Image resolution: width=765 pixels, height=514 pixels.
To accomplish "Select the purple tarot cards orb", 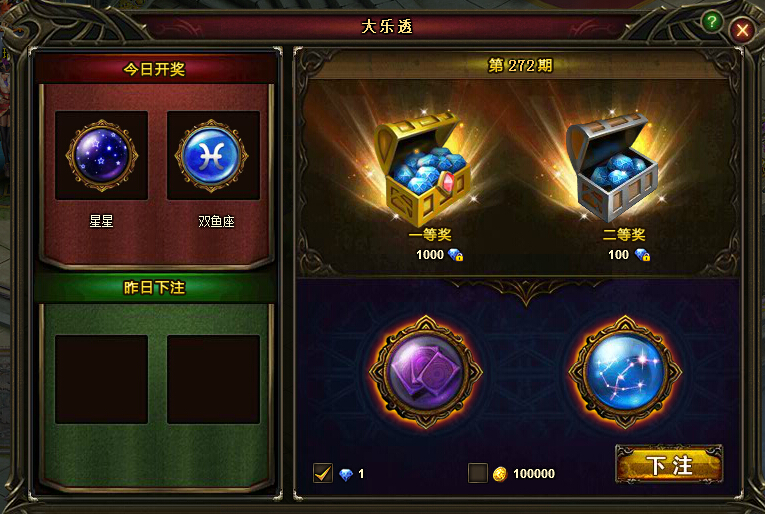I will (x=426, y=373).
